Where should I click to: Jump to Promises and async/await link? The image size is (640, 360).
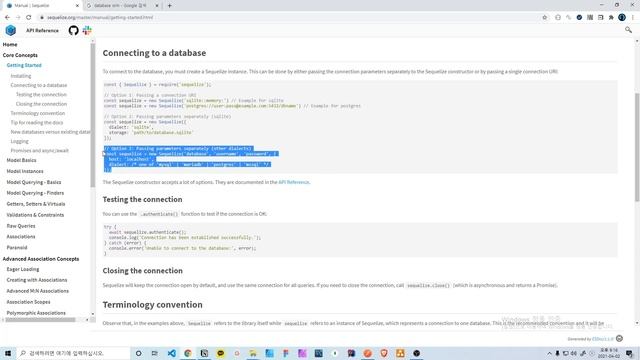pos(40,151)
